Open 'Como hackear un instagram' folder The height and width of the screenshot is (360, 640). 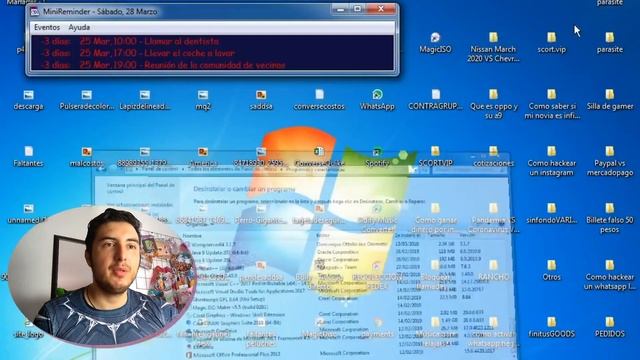(552, 161)
